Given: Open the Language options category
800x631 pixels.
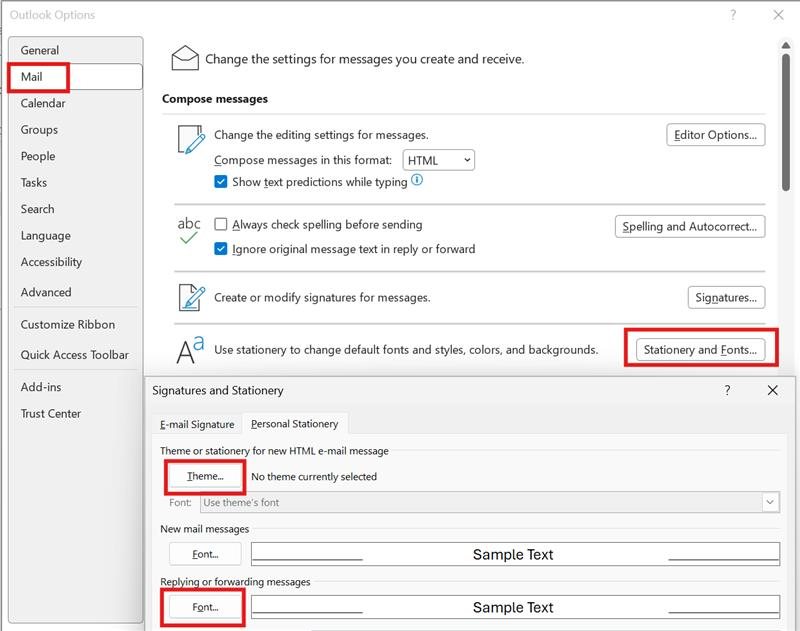Looking at the screenshot, I should tap(76, 236).
